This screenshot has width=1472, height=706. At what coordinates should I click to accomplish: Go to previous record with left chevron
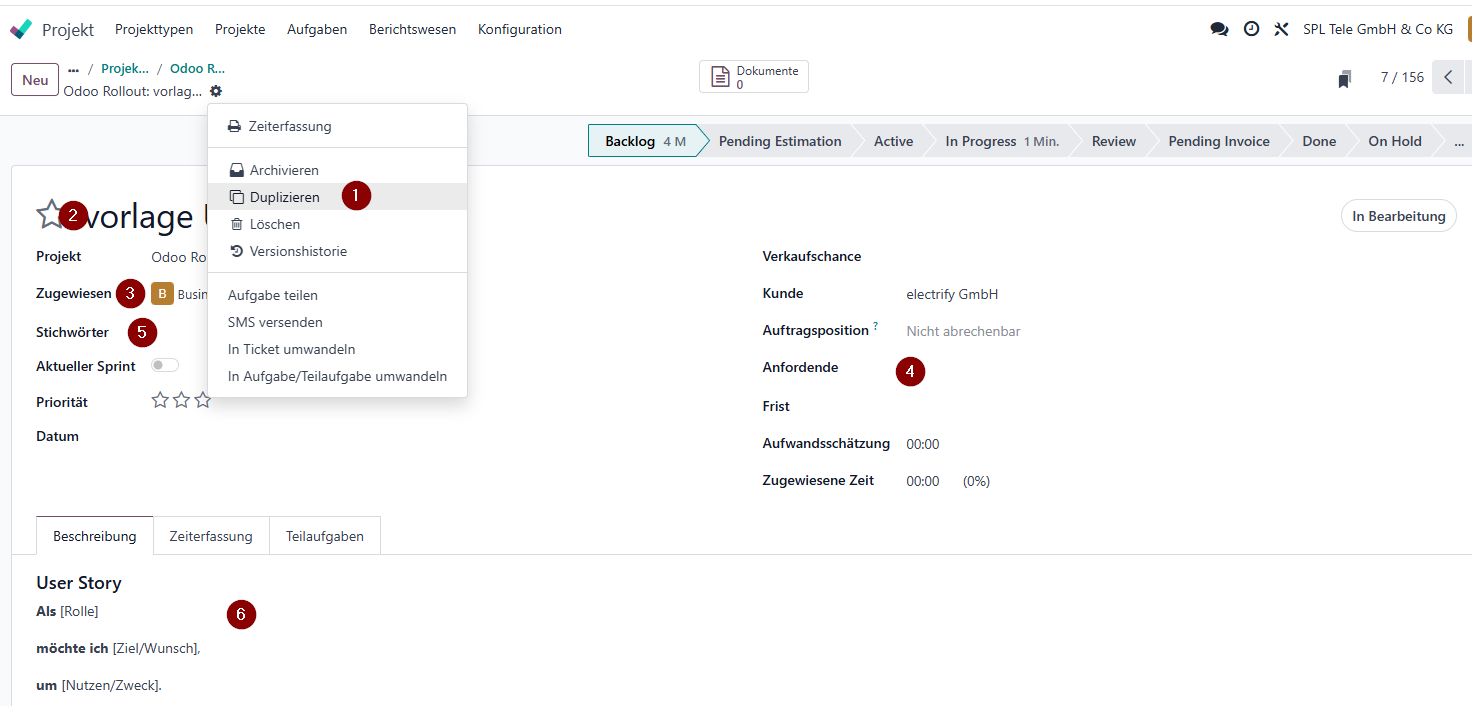click(1448, 77)
